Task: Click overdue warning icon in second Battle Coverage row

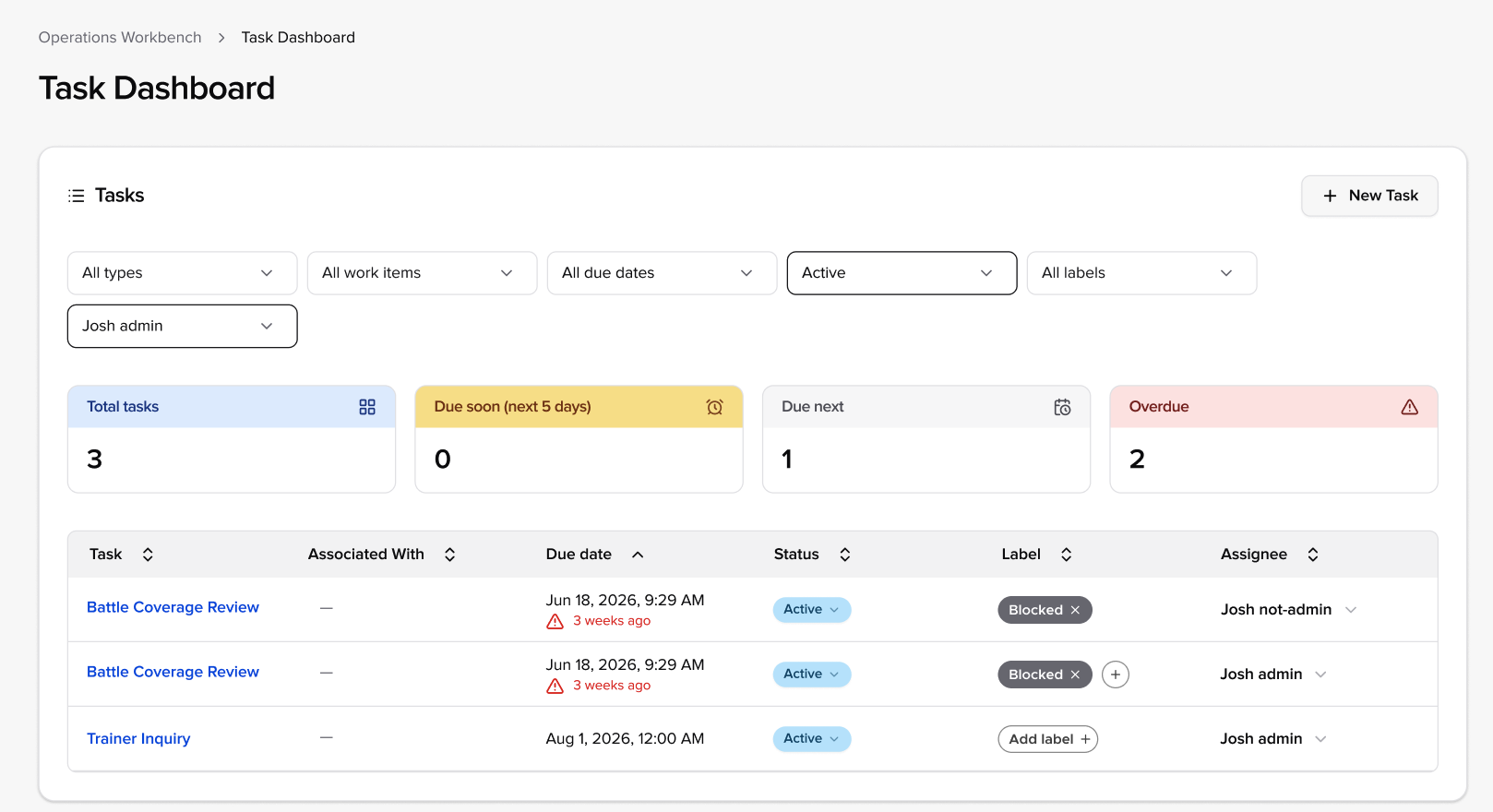Action: click(x=555, y=687)
